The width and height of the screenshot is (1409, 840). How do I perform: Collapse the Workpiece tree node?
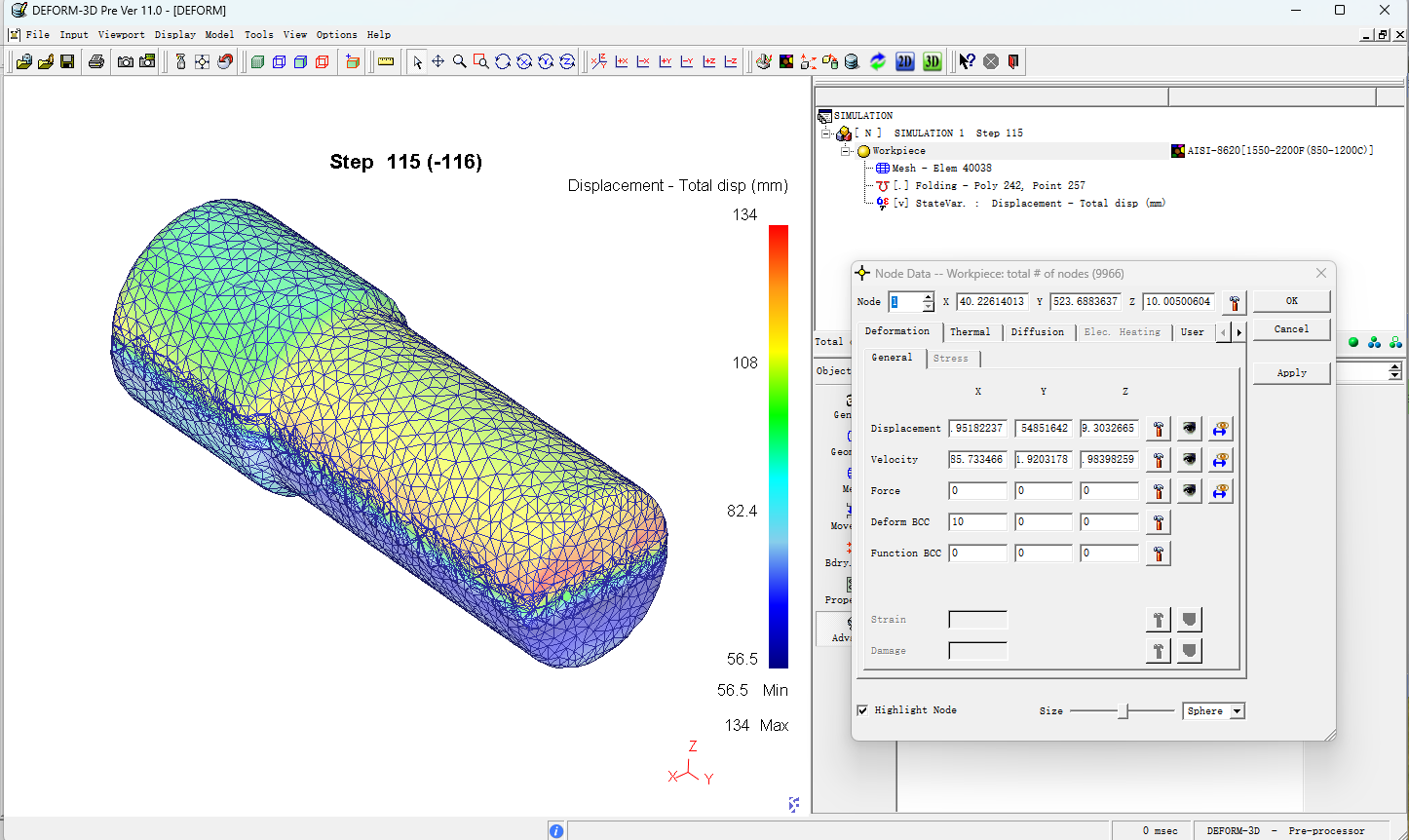coord(847,151)
